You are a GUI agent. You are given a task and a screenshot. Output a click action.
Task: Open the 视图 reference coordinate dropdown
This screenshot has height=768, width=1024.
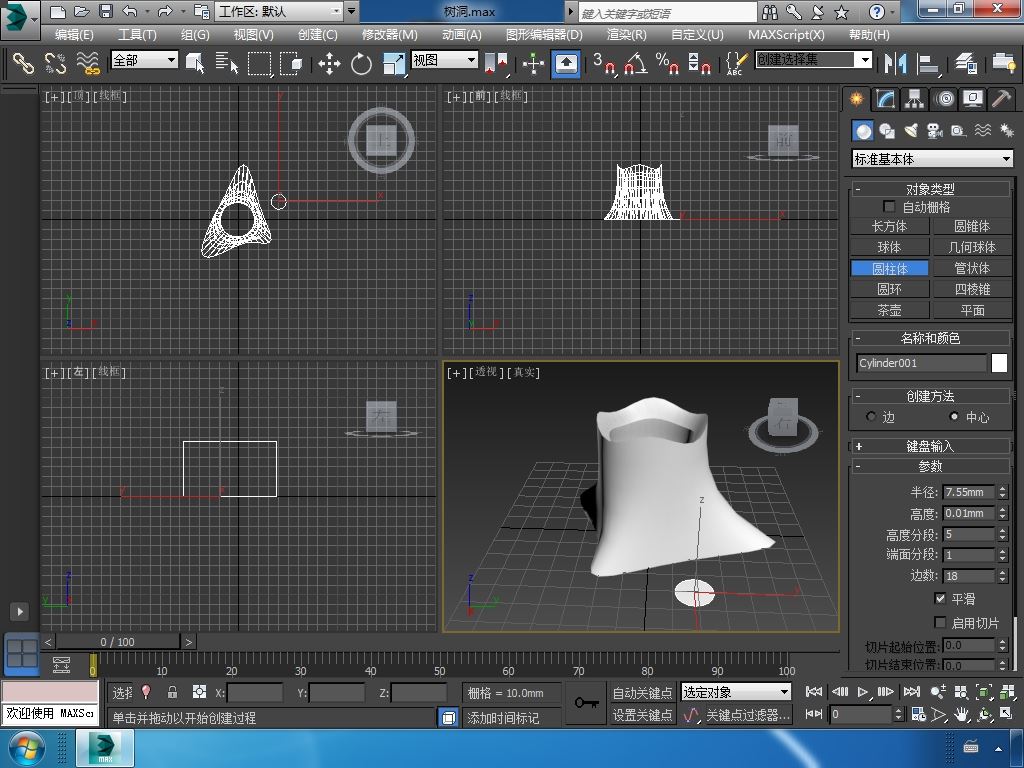point(445,60)
